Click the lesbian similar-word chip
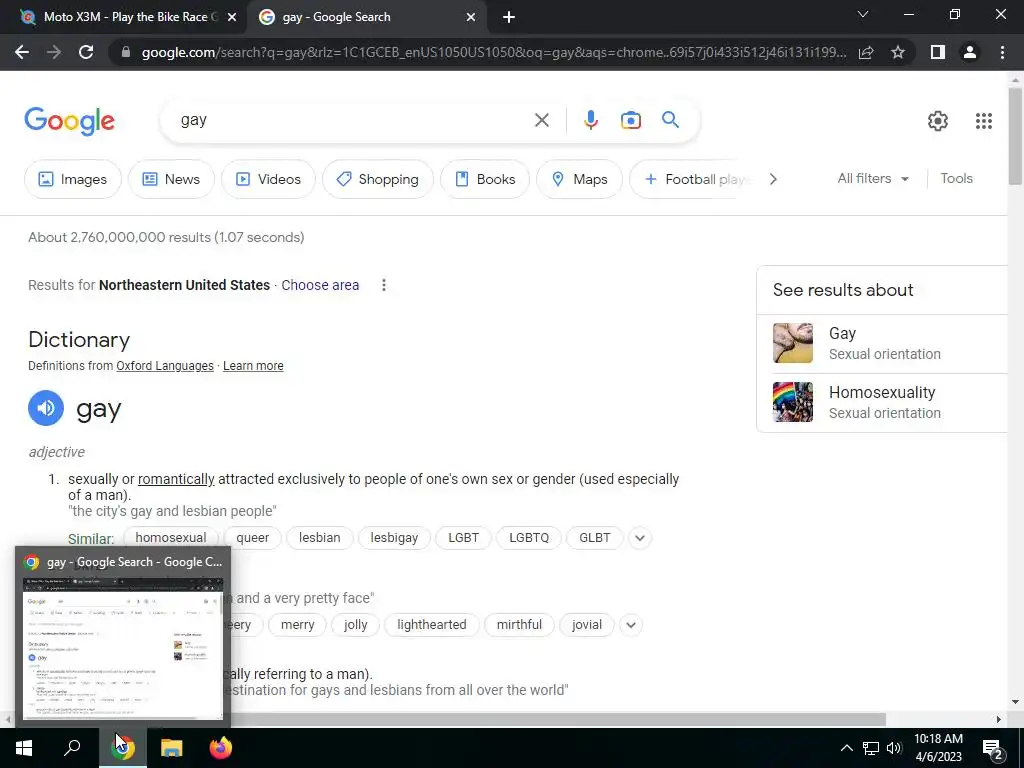1024x768 pixels. tap(319, 538)
